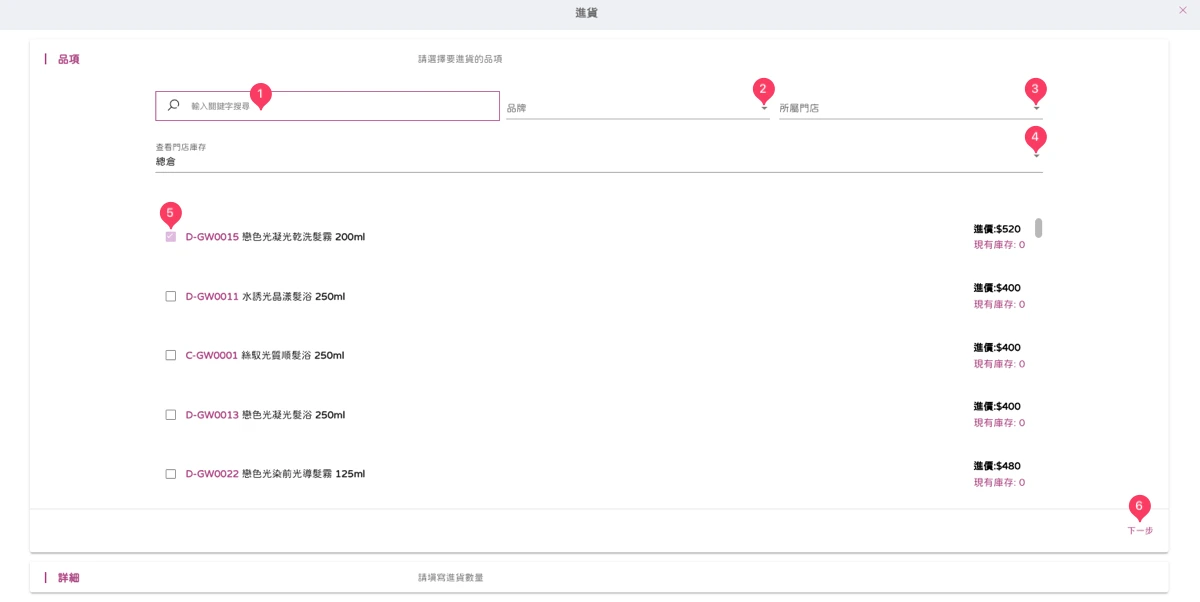Click the product list scrollbar thumb
This screenshot has width=1200, height=602.
click(x=1039, y=228)
